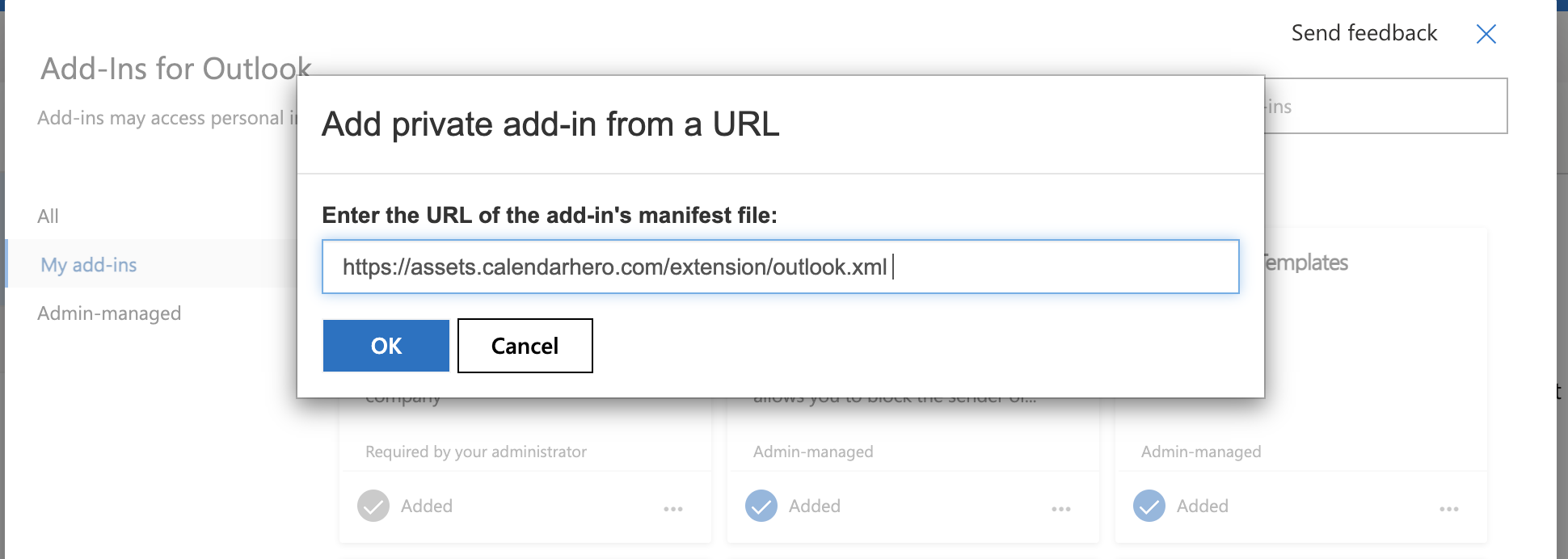Viewport: 1568px width, 559px height.
Task: Open more options on administrator-required card
Action: (673, 509)
